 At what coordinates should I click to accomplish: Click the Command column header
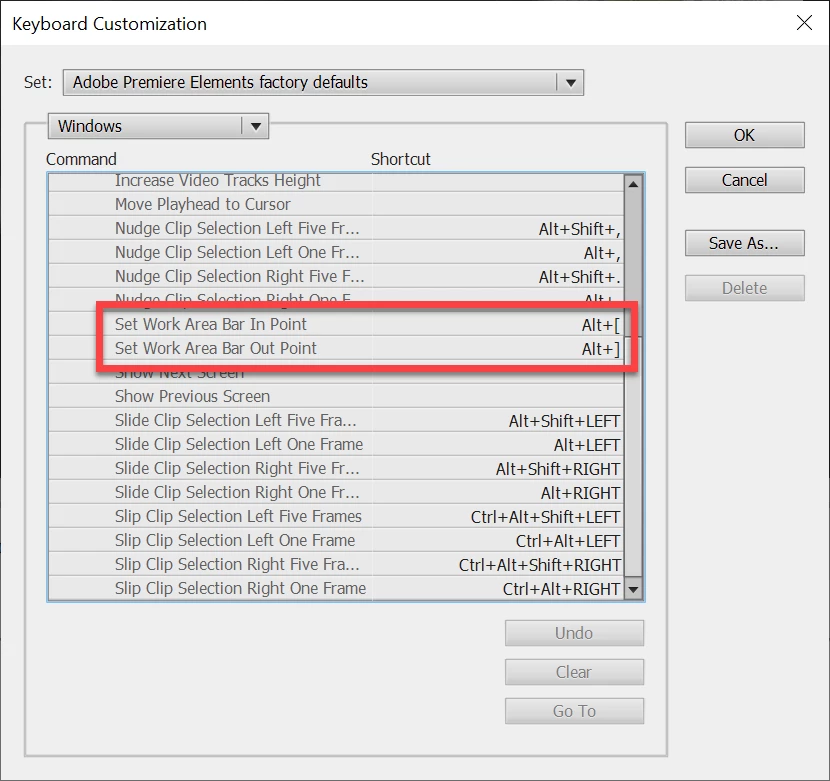click(x=81, y=159)
